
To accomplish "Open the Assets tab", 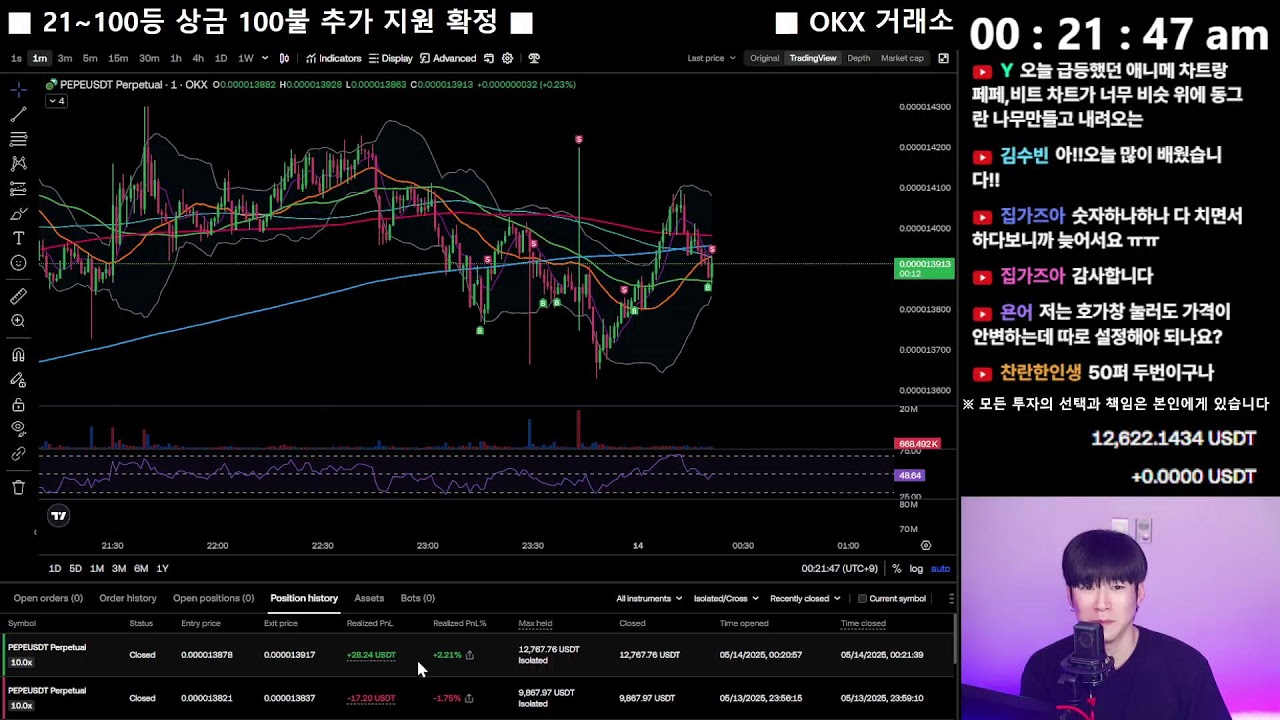I will coord(369,598).
